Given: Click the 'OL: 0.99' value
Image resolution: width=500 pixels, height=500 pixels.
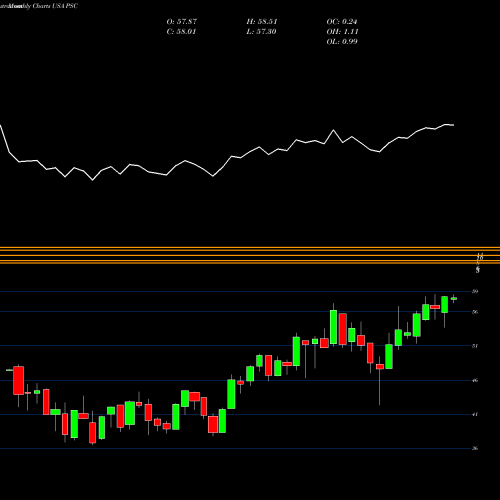Looking at the screenshot, I should point(342,42).
